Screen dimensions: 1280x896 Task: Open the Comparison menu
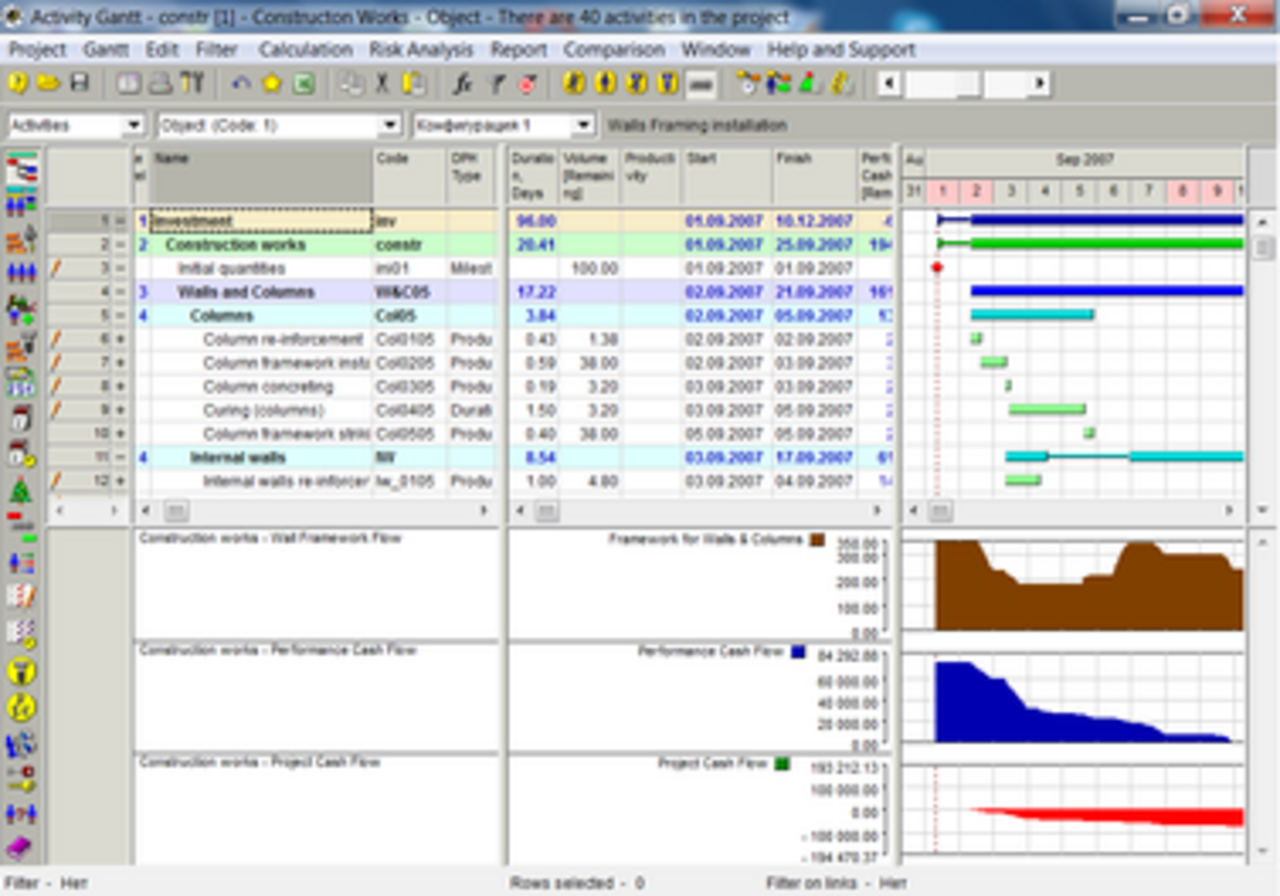coord(614,49)
